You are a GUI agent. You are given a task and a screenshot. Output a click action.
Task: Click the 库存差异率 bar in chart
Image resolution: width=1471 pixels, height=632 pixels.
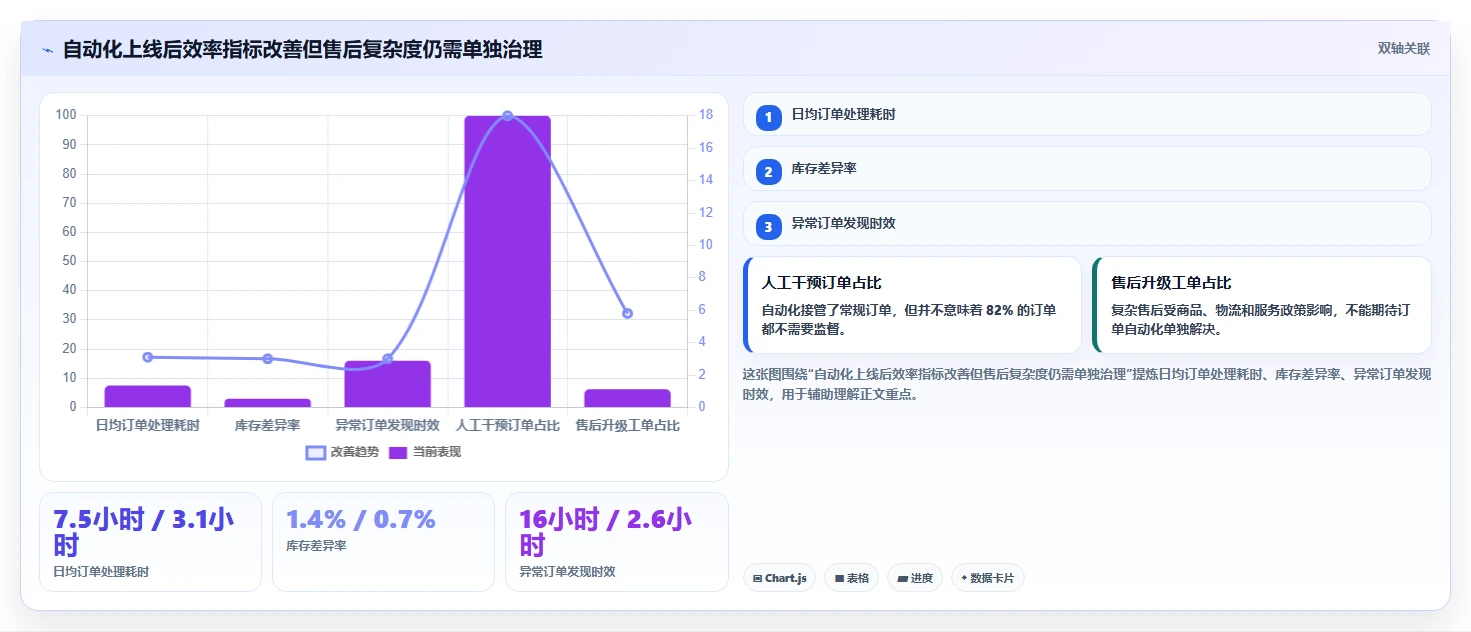(x=267, y=403)
